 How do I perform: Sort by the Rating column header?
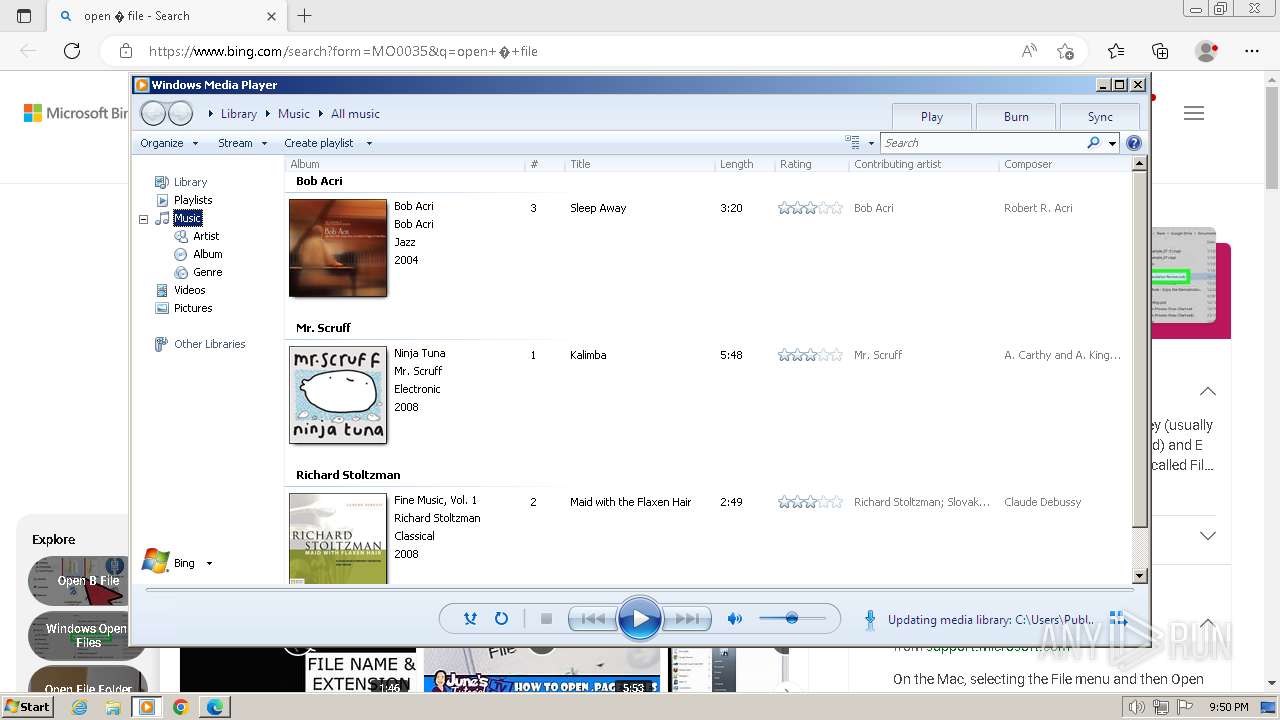pyautogui.click(x=812, y=164)
